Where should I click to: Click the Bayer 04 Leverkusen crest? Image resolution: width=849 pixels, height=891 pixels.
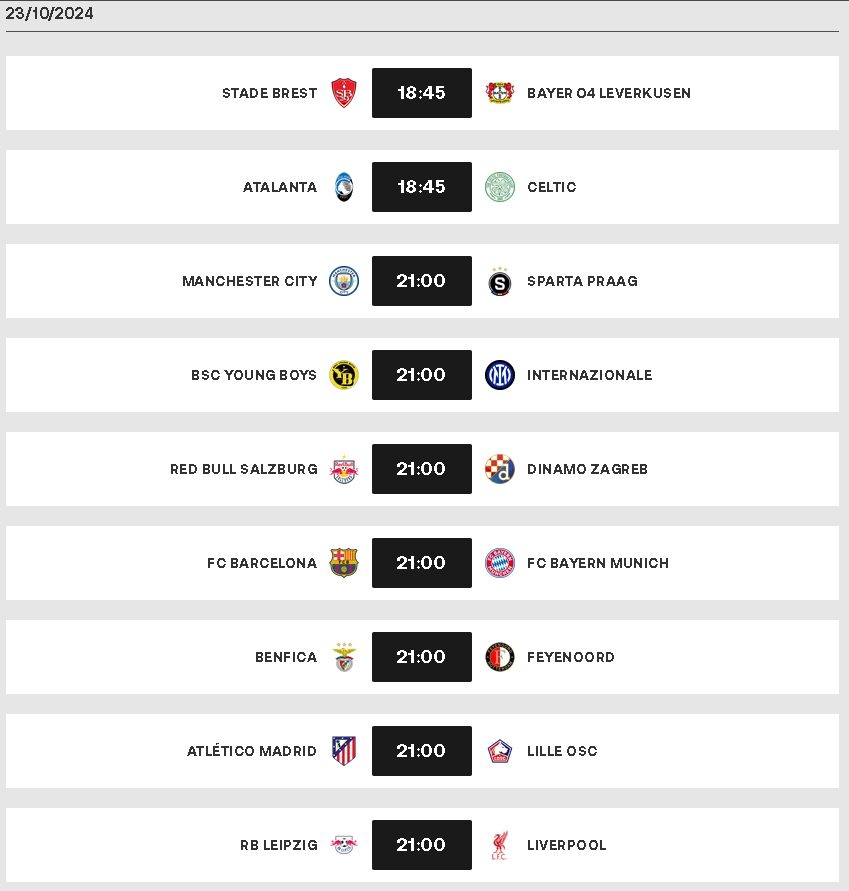500,93
